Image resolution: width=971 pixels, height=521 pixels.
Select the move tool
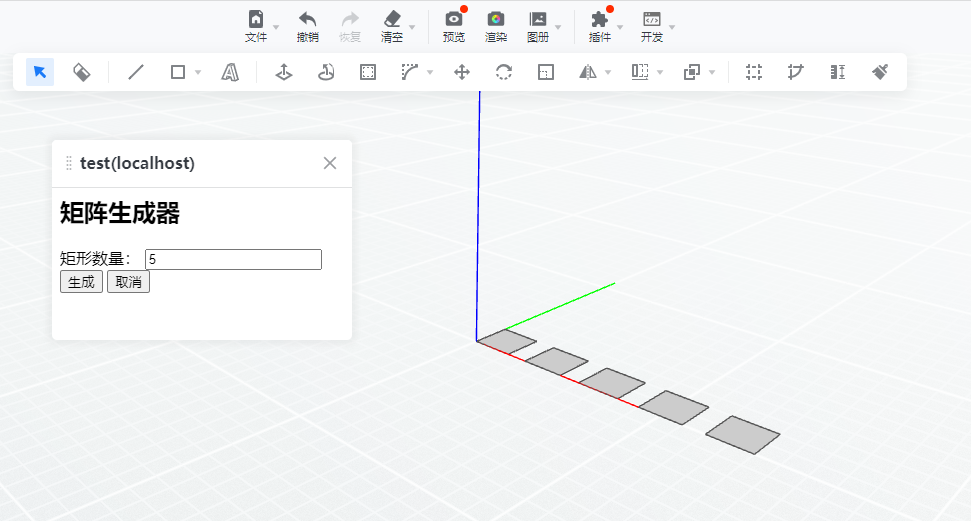[x=462, y=72]
